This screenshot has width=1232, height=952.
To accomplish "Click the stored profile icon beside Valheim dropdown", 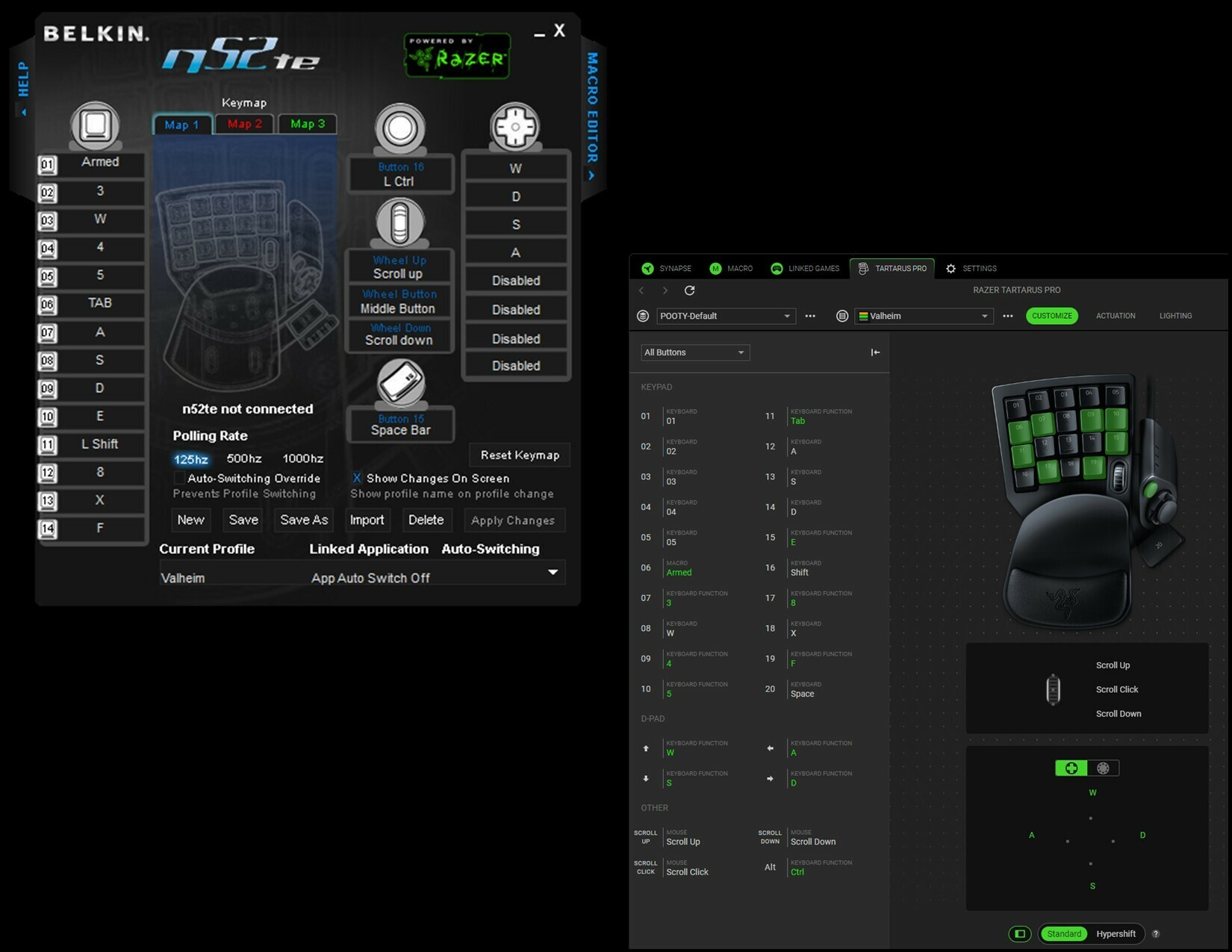I will point(842,316).
